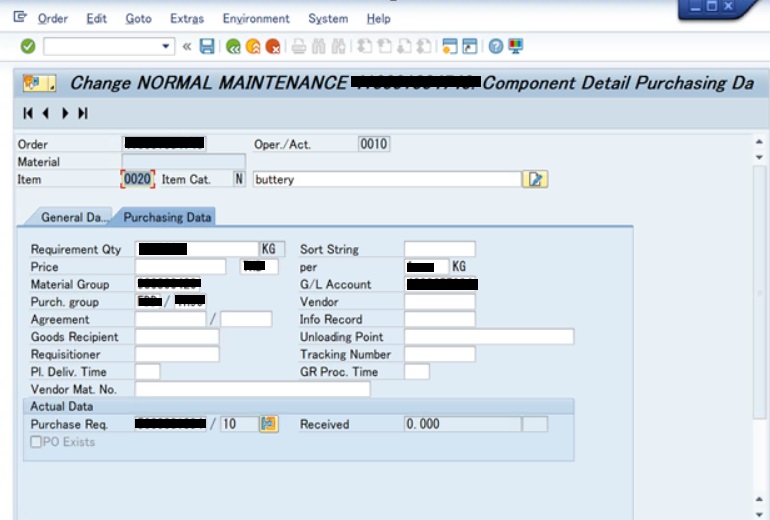Click the Save disk icon
The image size is (770, 520).
pos(207,46)
